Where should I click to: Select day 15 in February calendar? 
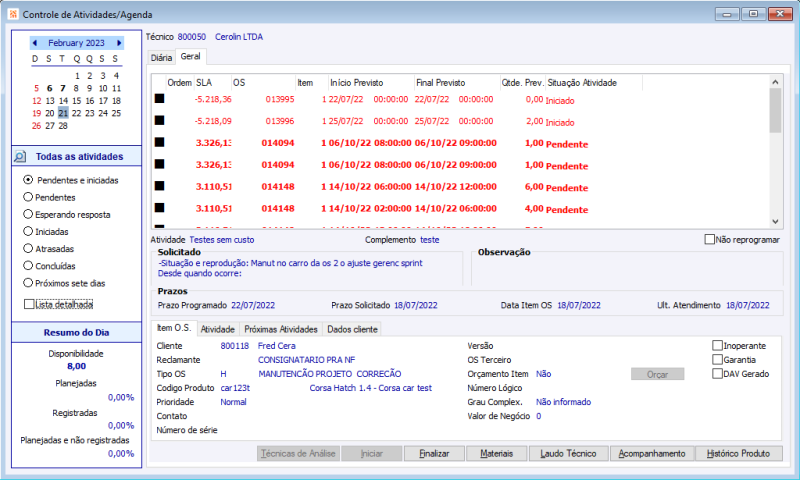[x=77, y=100]
